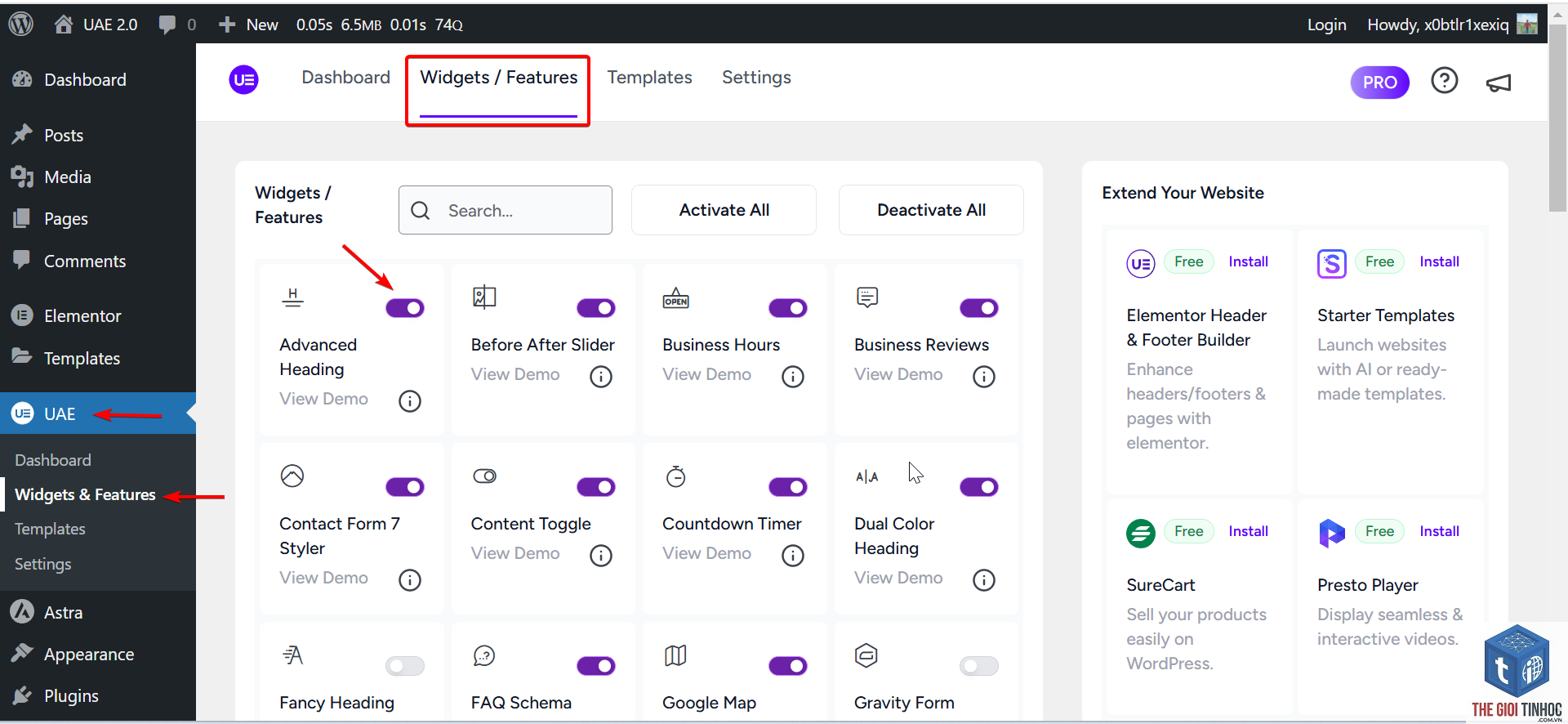Click the Presto Player logo icon
Viewport: 1568px width, 724px height.
pos(1332,534)
